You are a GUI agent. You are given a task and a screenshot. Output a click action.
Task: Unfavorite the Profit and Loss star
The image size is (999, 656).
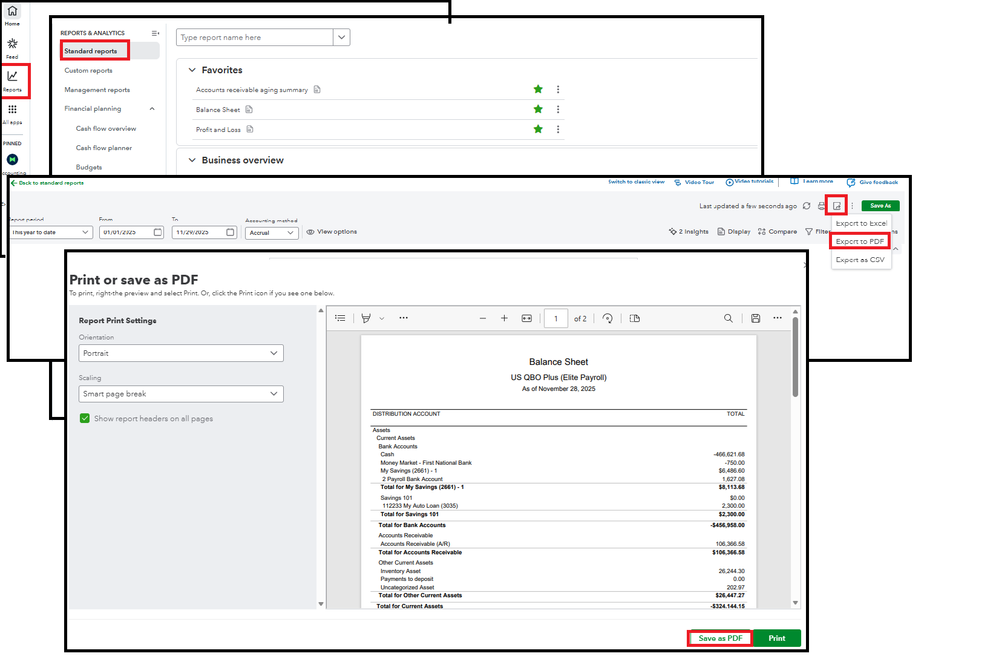[538, 129]
